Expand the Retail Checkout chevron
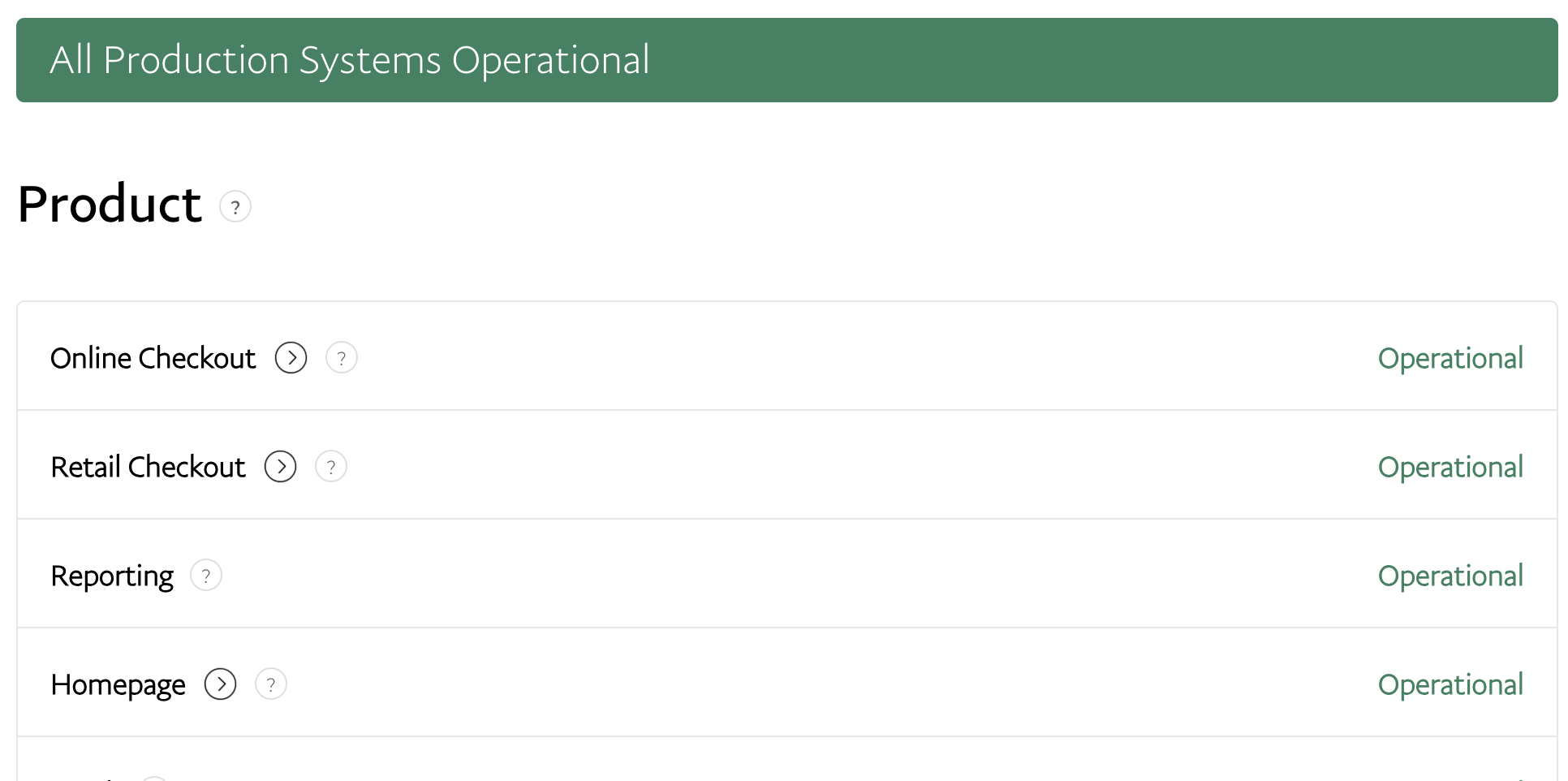Screen dimensions: 1568x781 click(281, 467)
